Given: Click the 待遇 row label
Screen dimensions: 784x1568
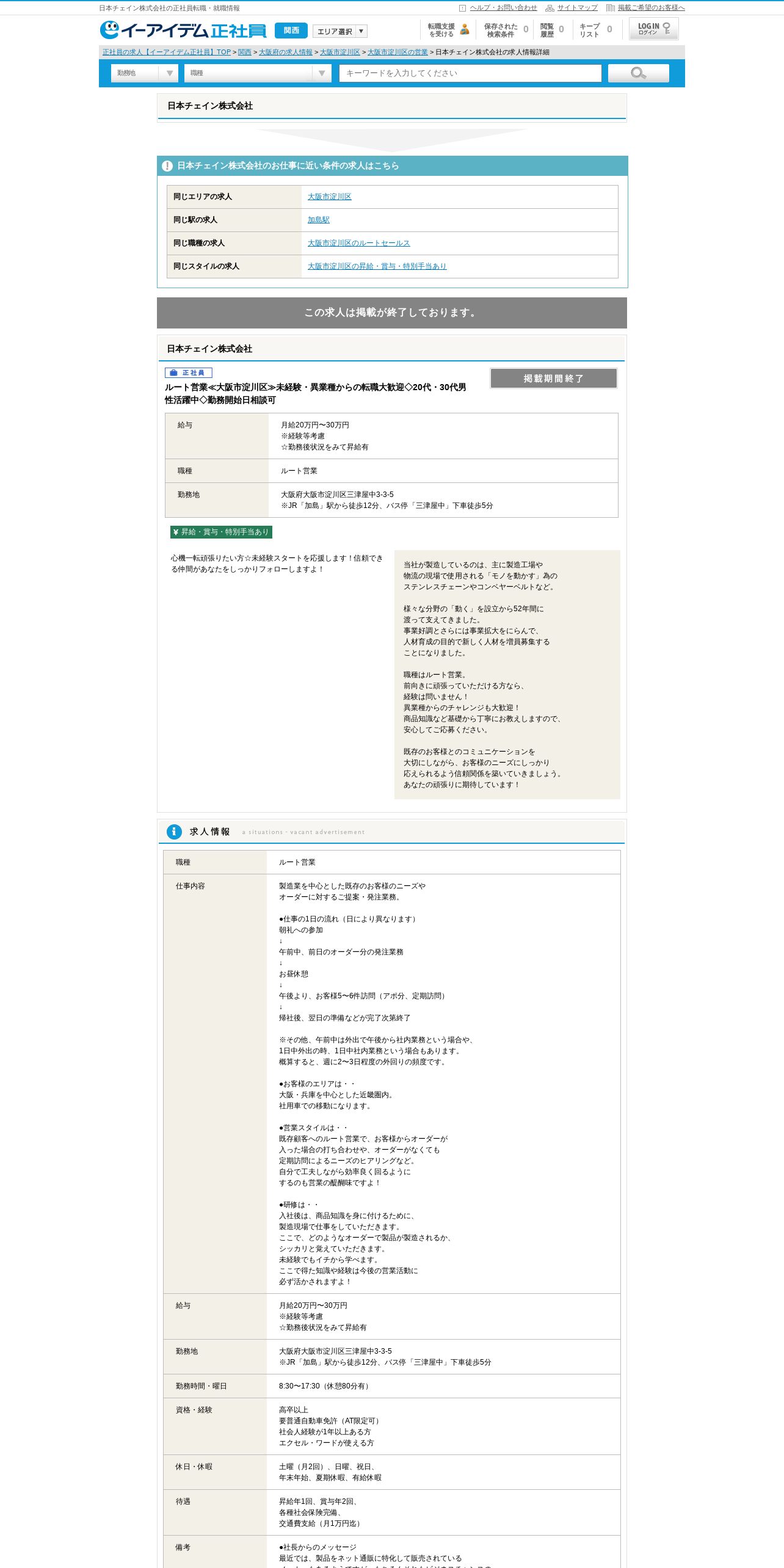Looking at the screenshot, I should click(x=183, y=1501).
